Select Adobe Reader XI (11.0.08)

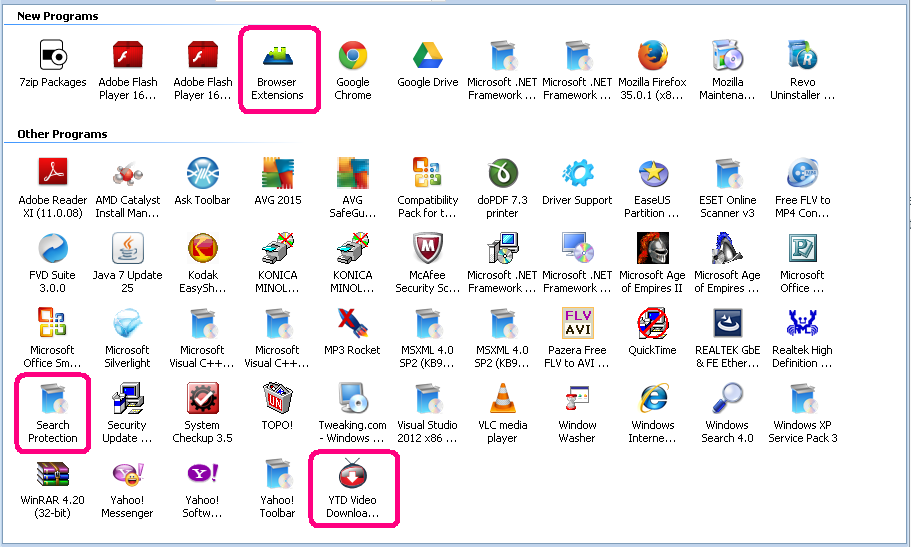pos(53,173)
